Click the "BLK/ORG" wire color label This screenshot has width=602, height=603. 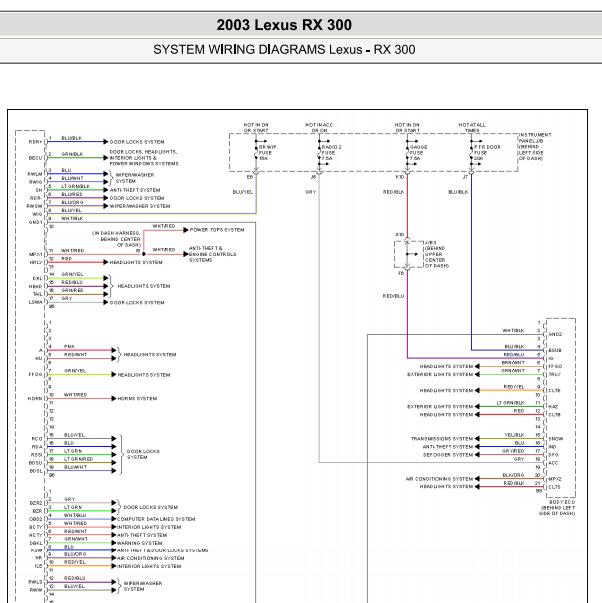click(x=513, y=475)
